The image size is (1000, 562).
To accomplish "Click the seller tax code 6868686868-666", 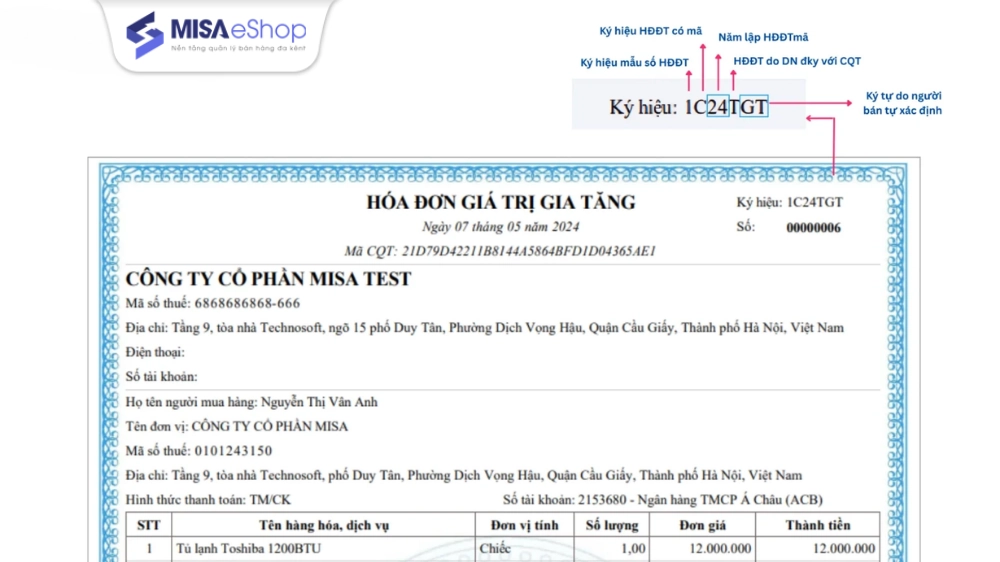I will point(247,303).
